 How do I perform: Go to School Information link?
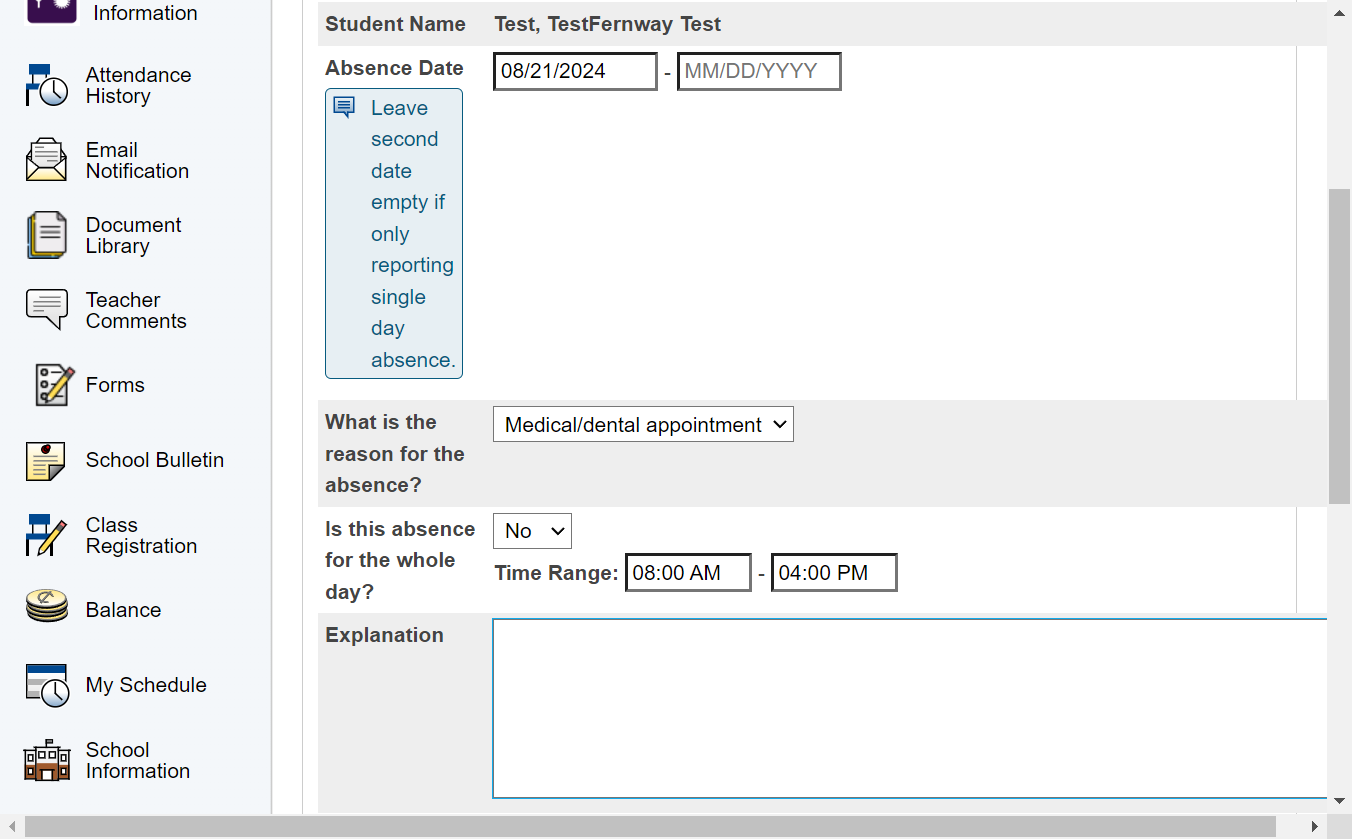point(138,760)
